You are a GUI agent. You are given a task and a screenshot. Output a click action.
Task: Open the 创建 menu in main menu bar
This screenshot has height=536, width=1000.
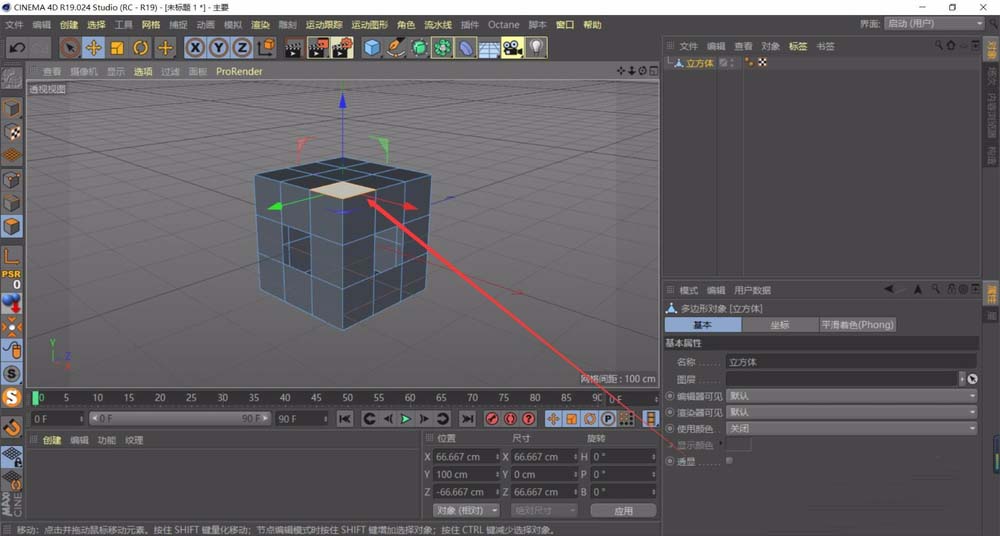[x=69, y=24]
